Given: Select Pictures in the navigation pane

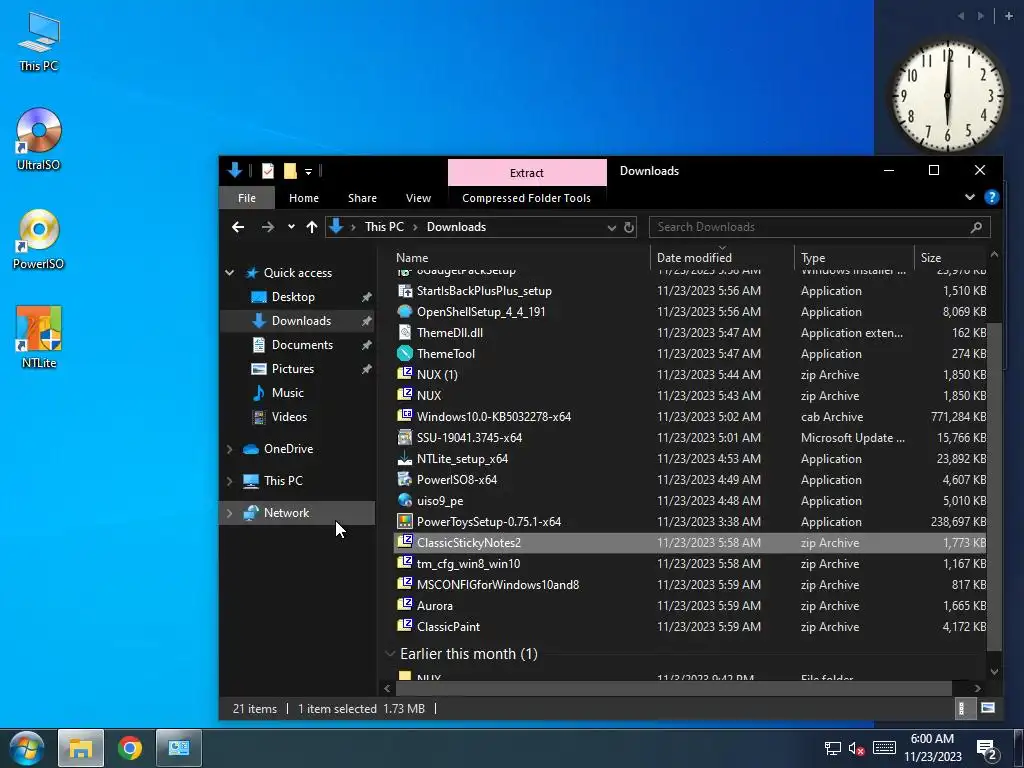Looking at the screenshot, I should (293, 369).
